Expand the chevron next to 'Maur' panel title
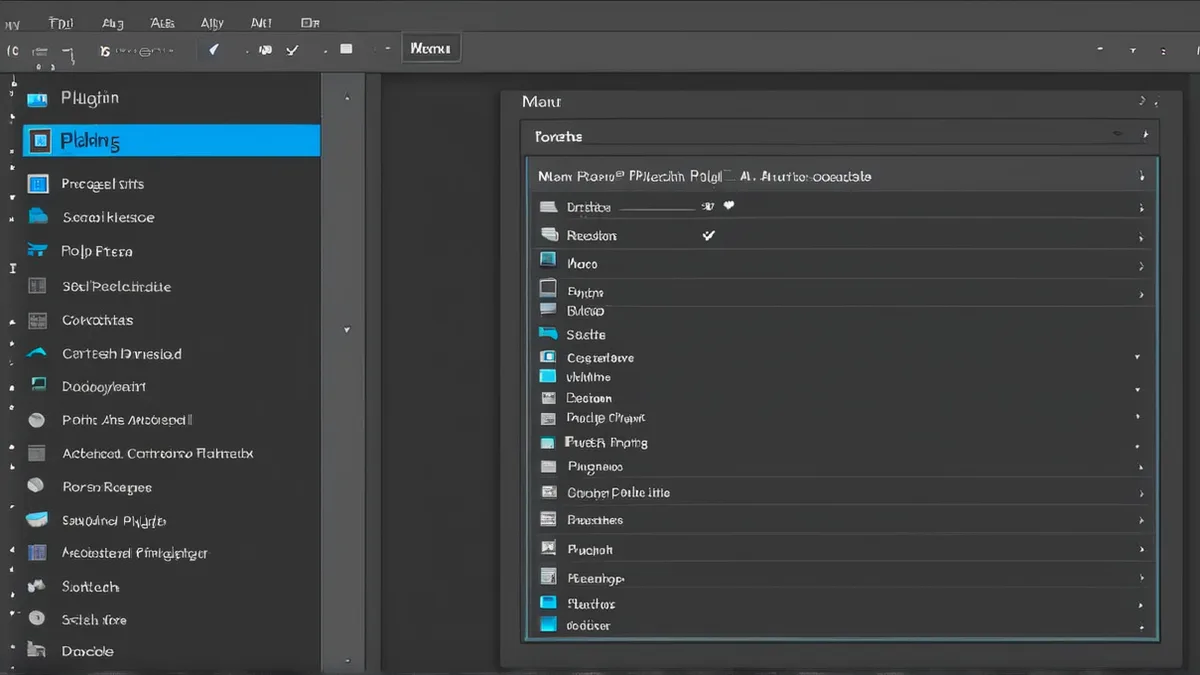Viewport: 1200px width, 675px height. coord(1141,101)
